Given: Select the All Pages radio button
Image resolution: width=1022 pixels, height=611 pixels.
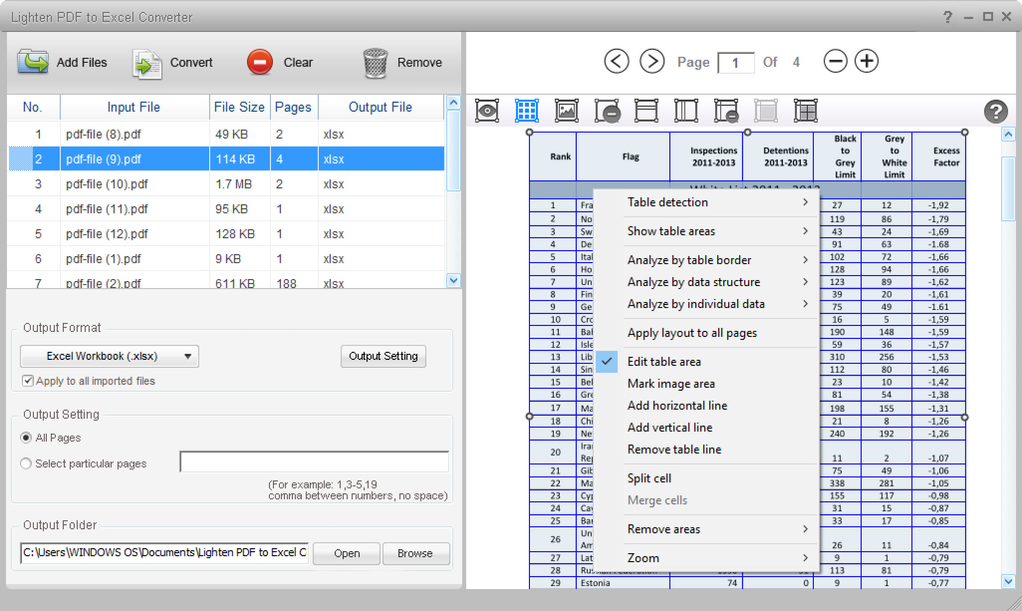Looking at the screenshot, I should (x=26, y=438).
